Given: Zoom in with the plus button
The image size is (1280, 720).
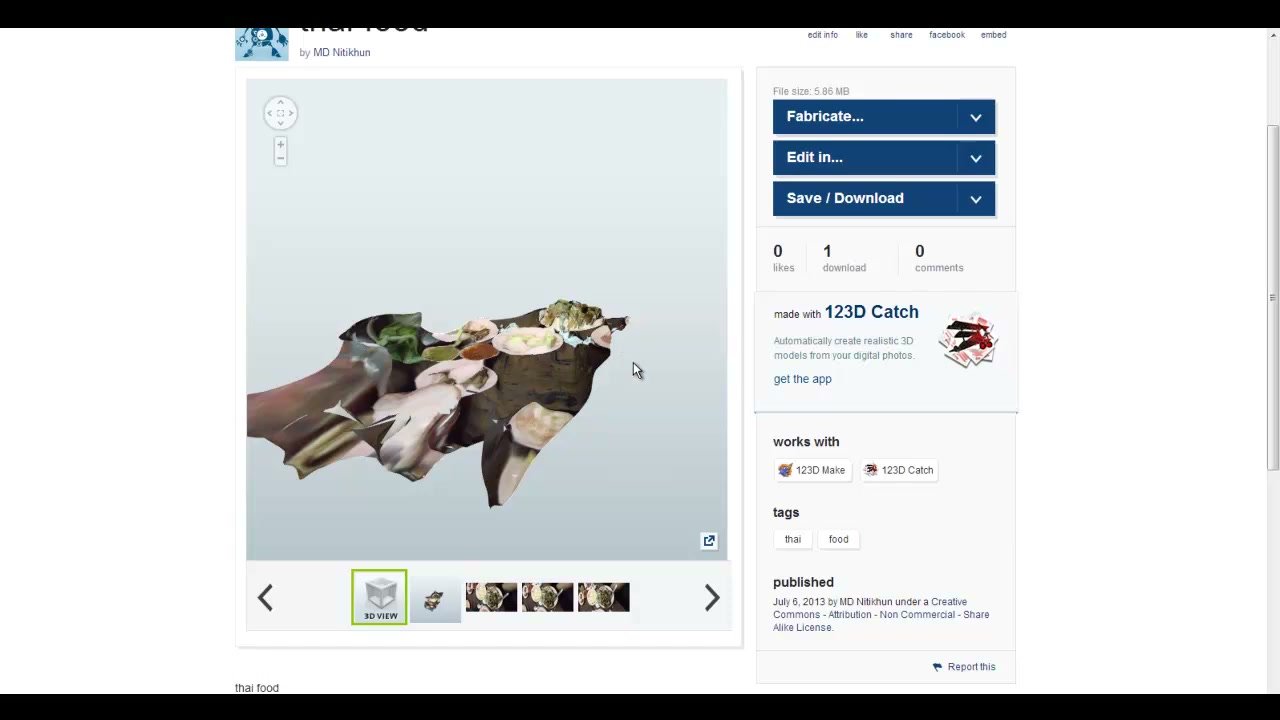Looking at the screenshot, I should [280, 145].
